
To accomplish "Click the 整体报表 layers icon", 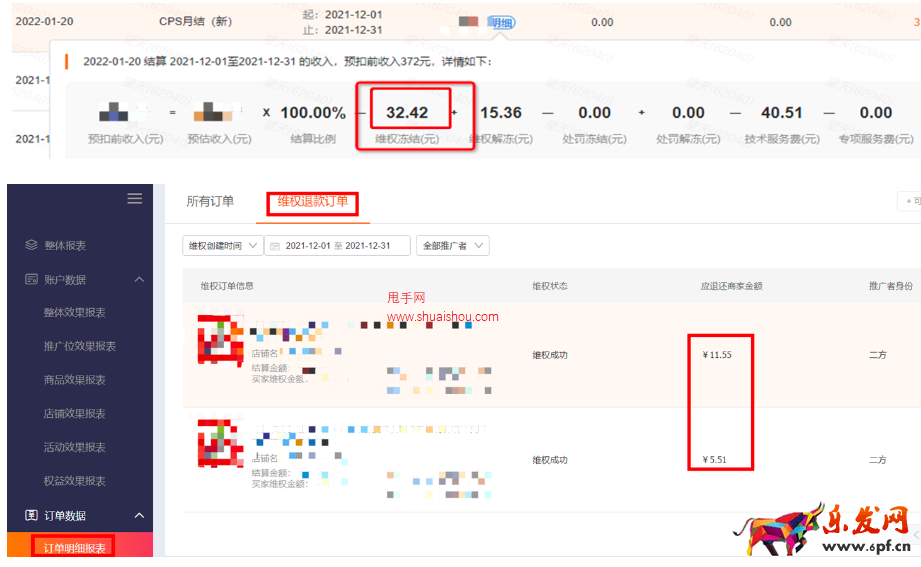I will (x=30, y=245).
